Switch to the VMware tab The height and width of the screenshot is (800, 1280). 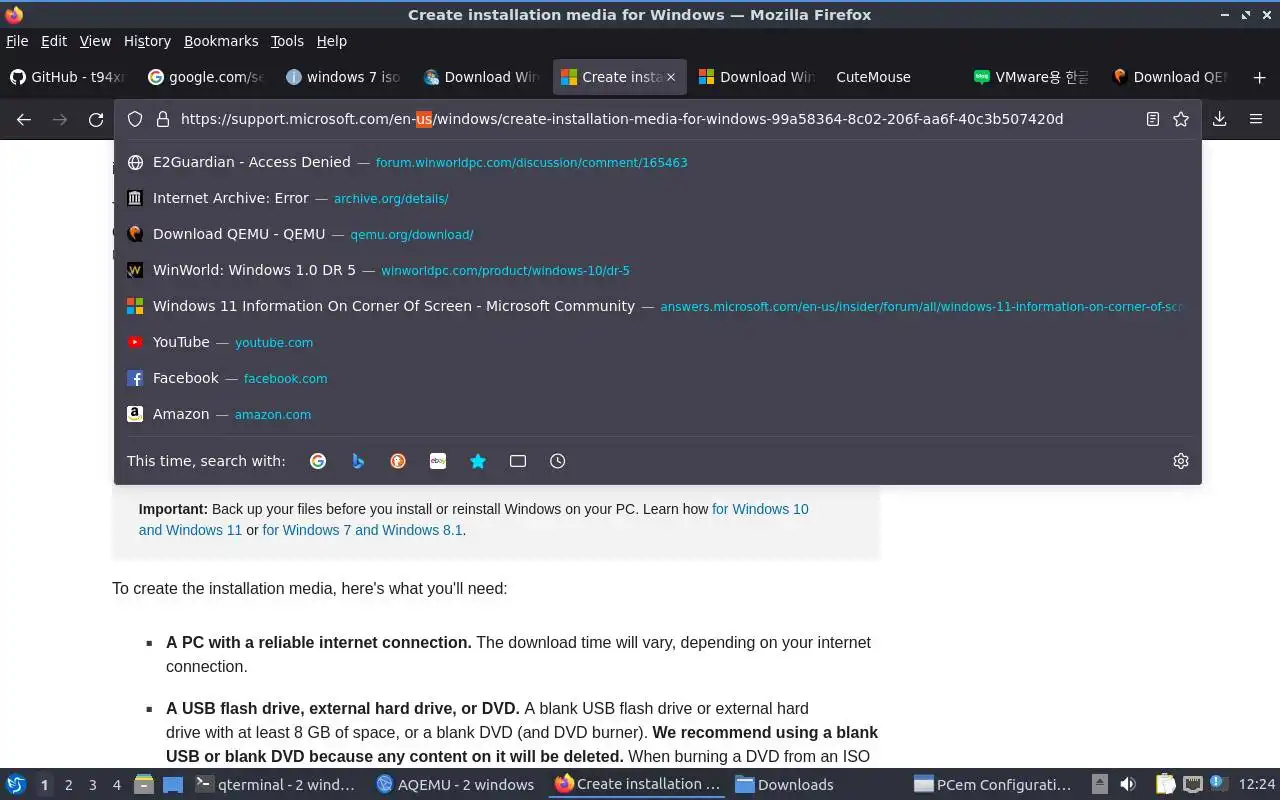(1033, 77)
